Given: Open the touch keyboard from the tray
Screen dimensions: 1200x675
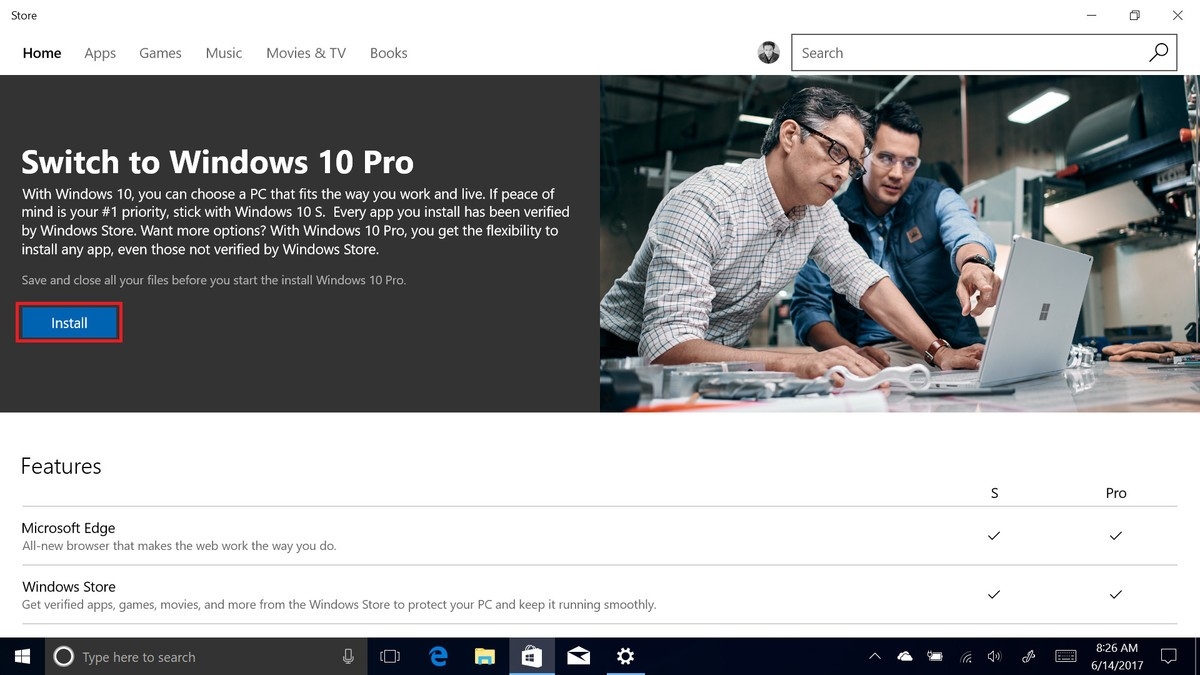Looking at the screenshot, I should click(x=1065, y=656).
